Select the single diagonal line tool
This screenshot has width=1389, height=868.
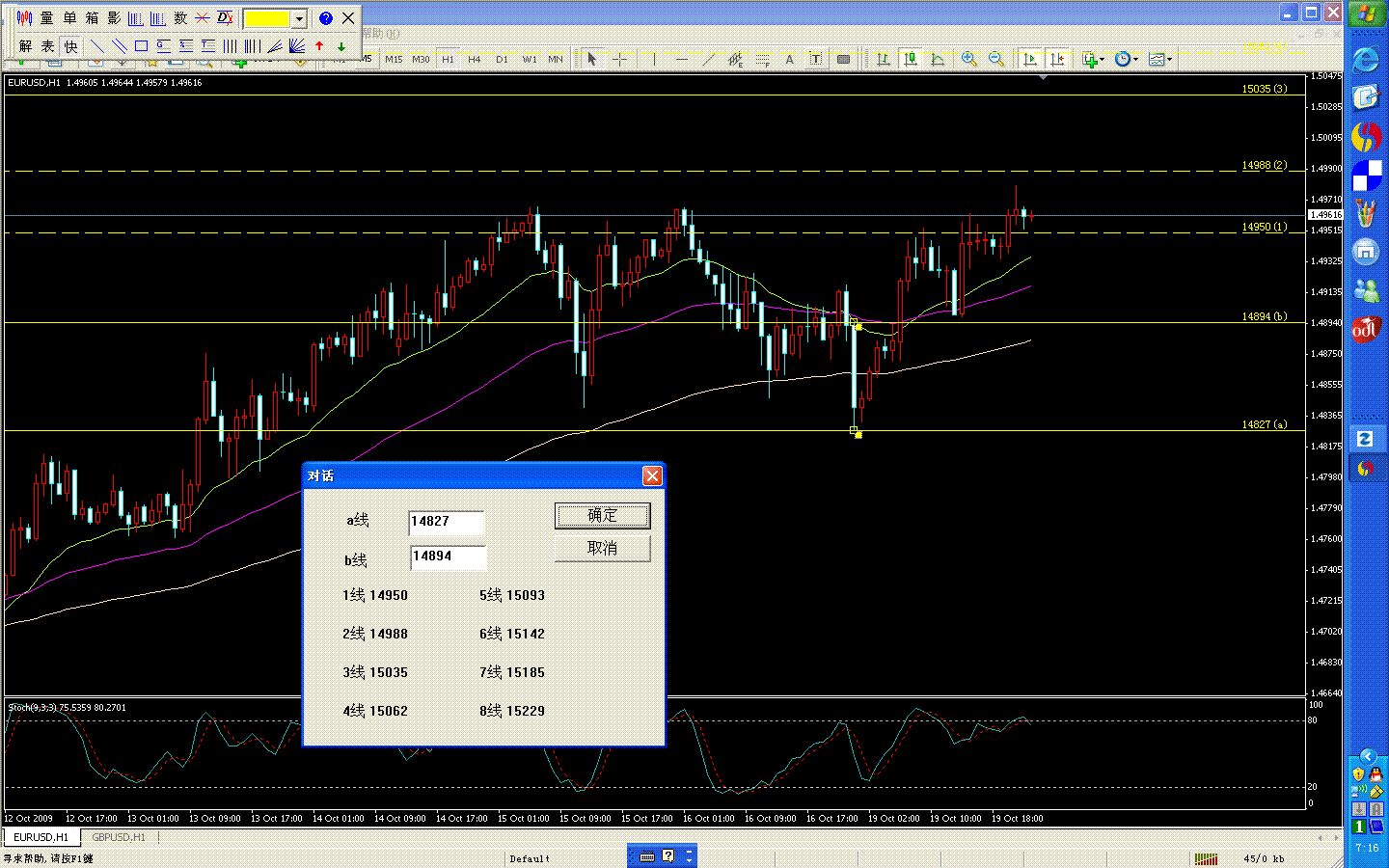(x=96, y=45)
